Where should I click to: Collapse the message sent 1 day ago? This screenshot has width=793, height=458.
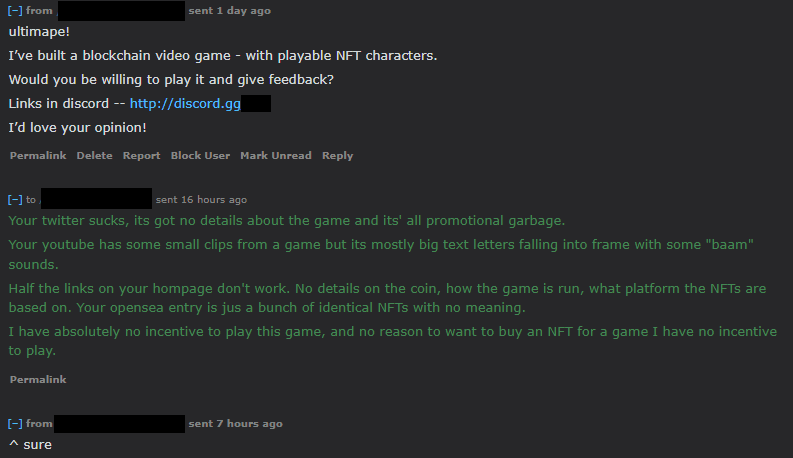(x=15, y=11)
